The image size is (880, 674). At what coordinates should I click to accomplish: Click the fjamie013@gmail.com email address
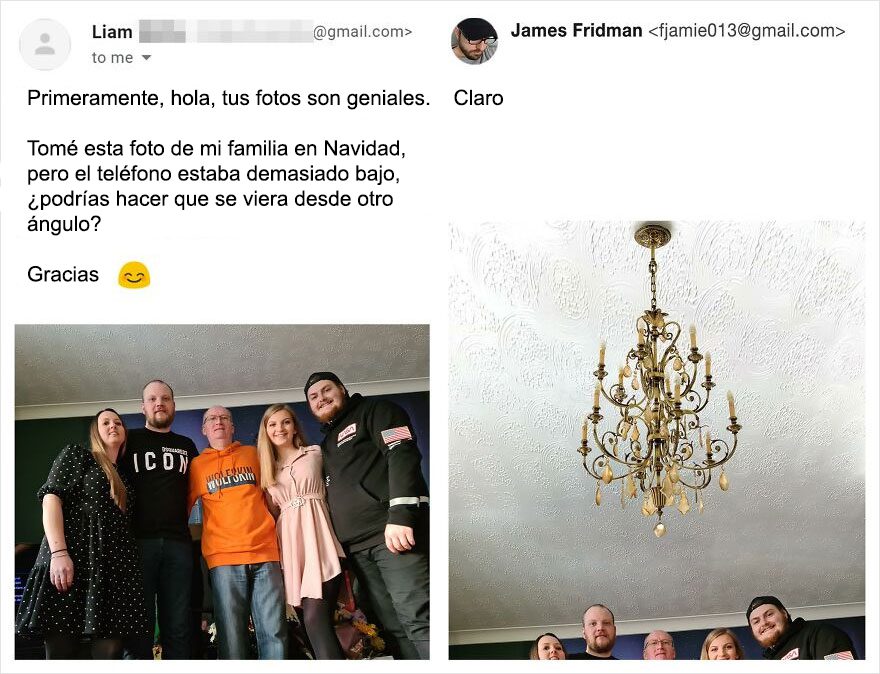(x=746, y=31)
